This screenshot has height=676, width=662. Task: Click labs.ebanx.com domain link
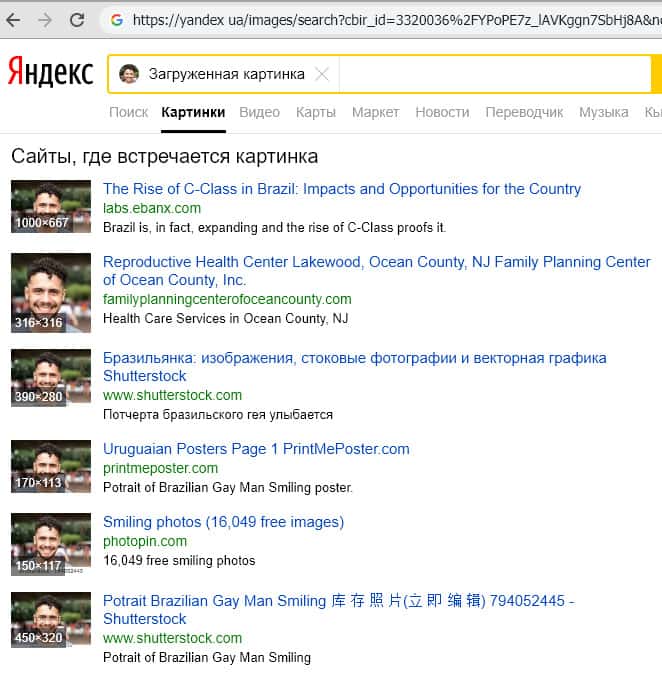click(152, 208)
